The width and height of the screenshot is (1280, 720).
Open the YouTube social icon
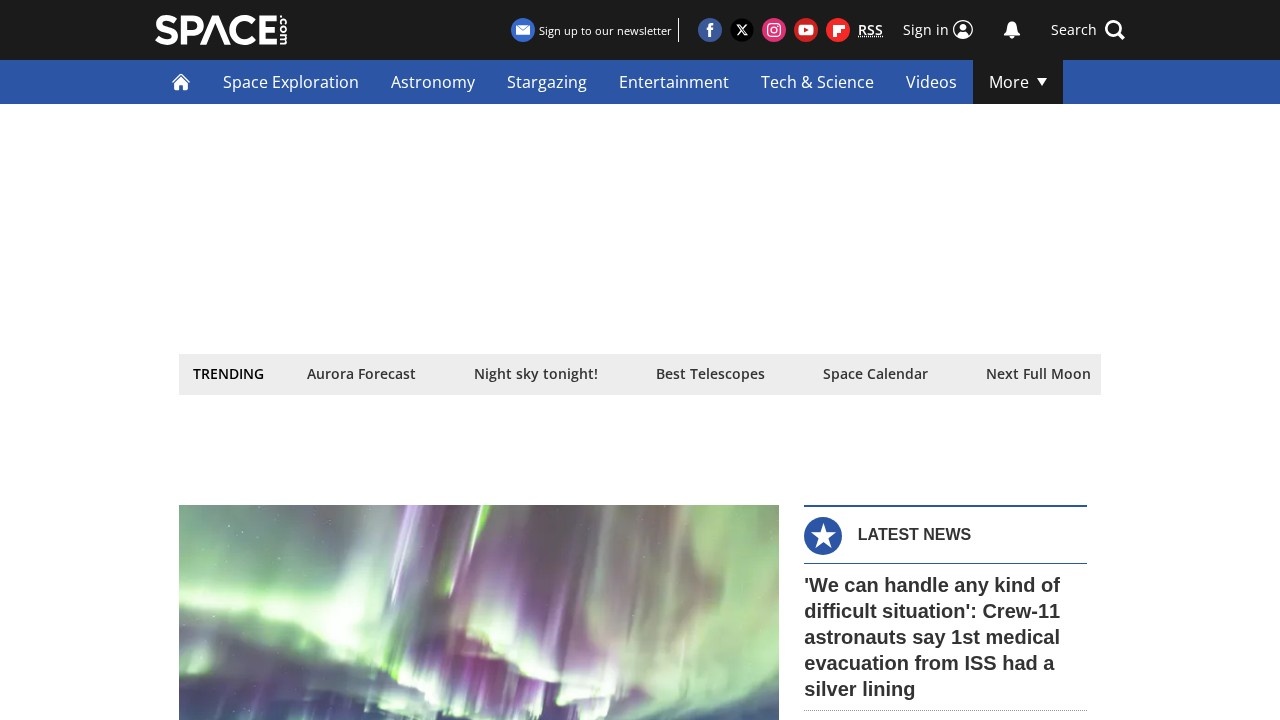pyautogui.click(x=806, y=30)
